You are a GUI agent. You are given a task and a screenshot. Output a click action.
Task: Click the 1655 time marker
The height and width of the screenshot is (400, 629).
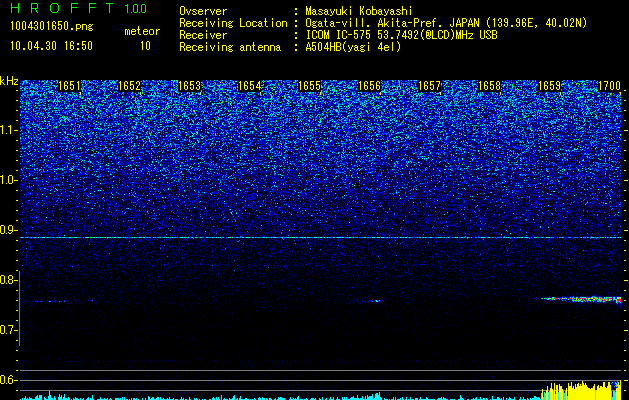pyautogui.click(x=310, y=86)
